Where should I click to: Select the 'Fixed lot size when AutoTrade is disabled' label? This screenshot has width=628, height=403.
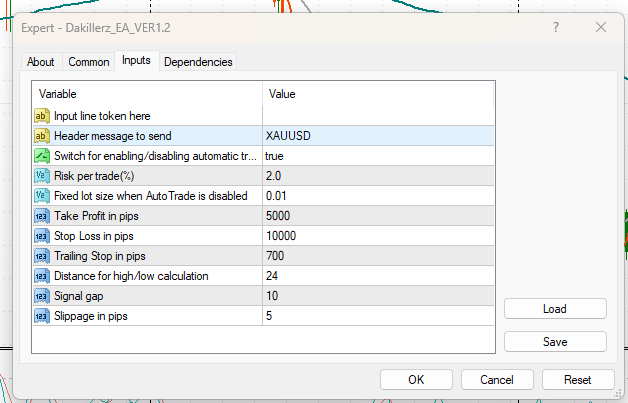[151, 196]
